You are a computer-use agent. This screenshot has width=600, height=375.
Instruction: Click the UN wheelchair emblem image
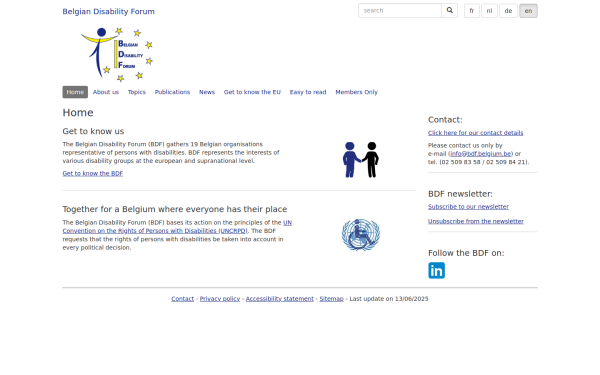point(360,235)
